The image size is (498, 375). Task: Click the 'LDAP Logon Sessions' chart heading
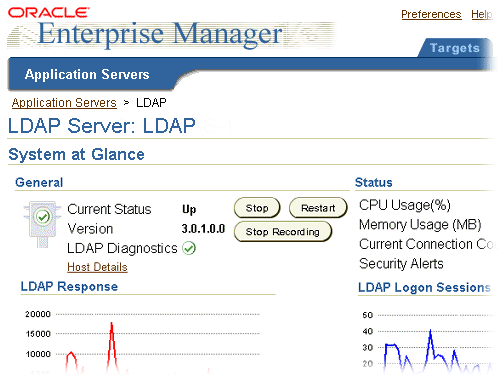click(x=424, y=287)
